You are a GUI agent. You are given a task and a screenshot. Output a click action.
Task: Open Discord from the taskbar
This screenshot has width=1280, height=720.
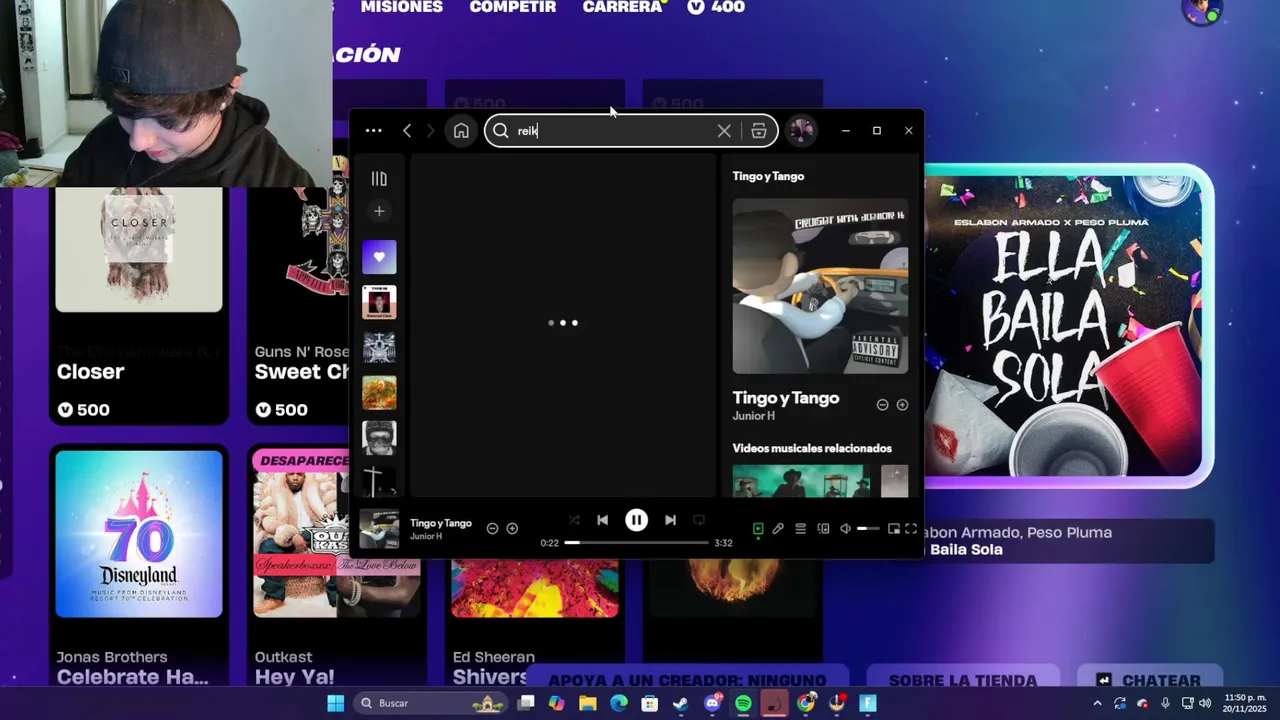(x=712, y=703)
